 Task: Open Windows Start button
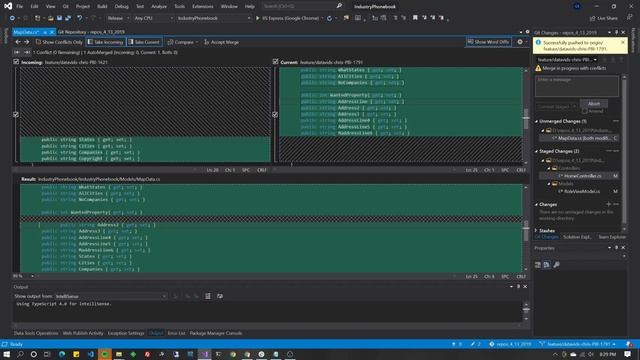pyautogui.click(x=7, y=354)
